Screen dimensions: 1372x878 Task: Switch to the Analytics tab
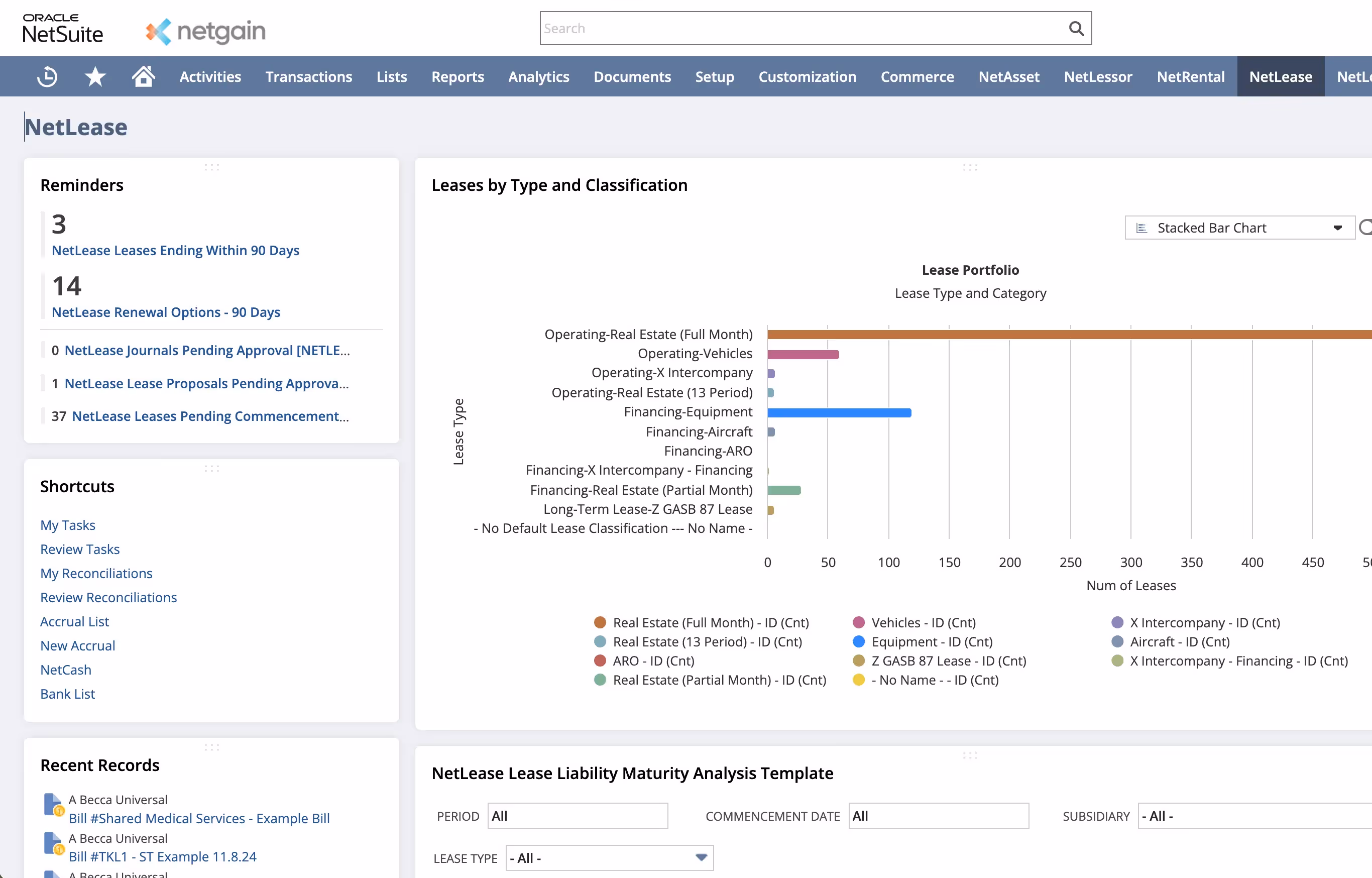point(538,76)
